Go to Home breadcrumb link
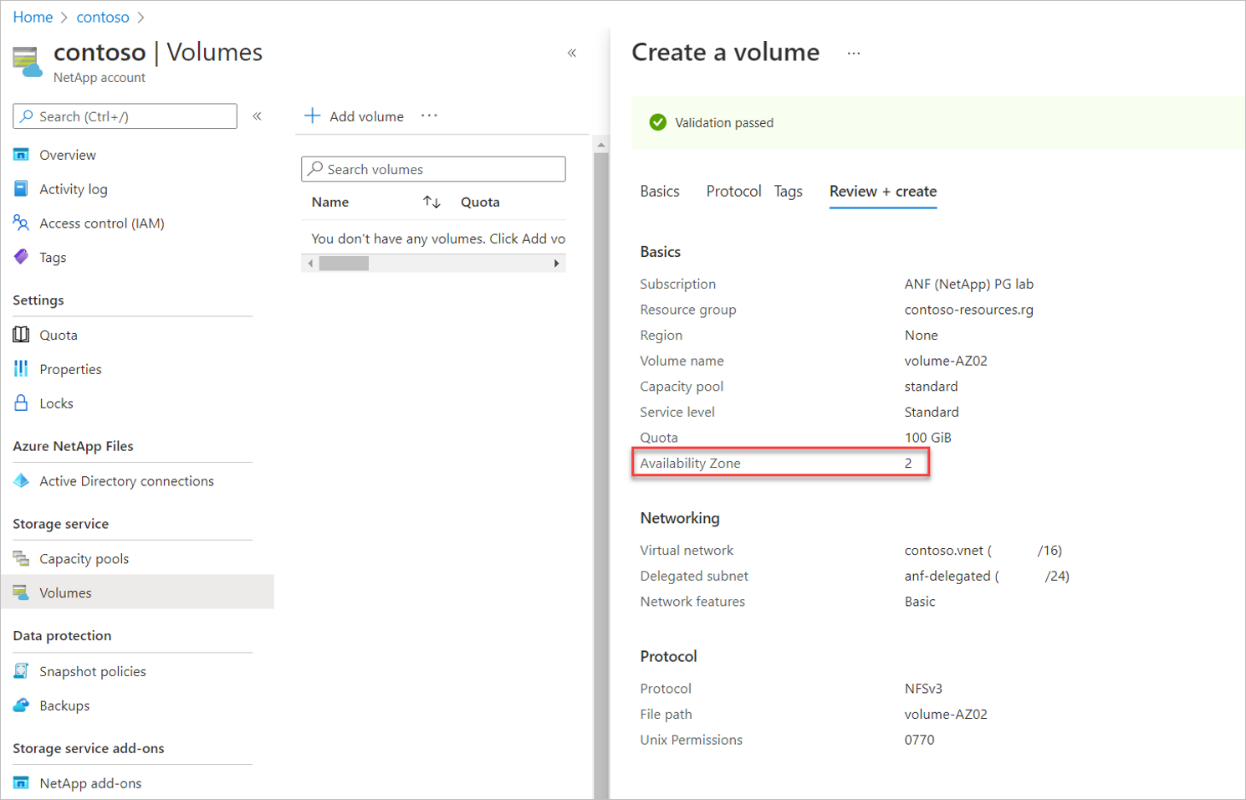Viewport: 1246px width, 800px height. (x=33, y=17)
